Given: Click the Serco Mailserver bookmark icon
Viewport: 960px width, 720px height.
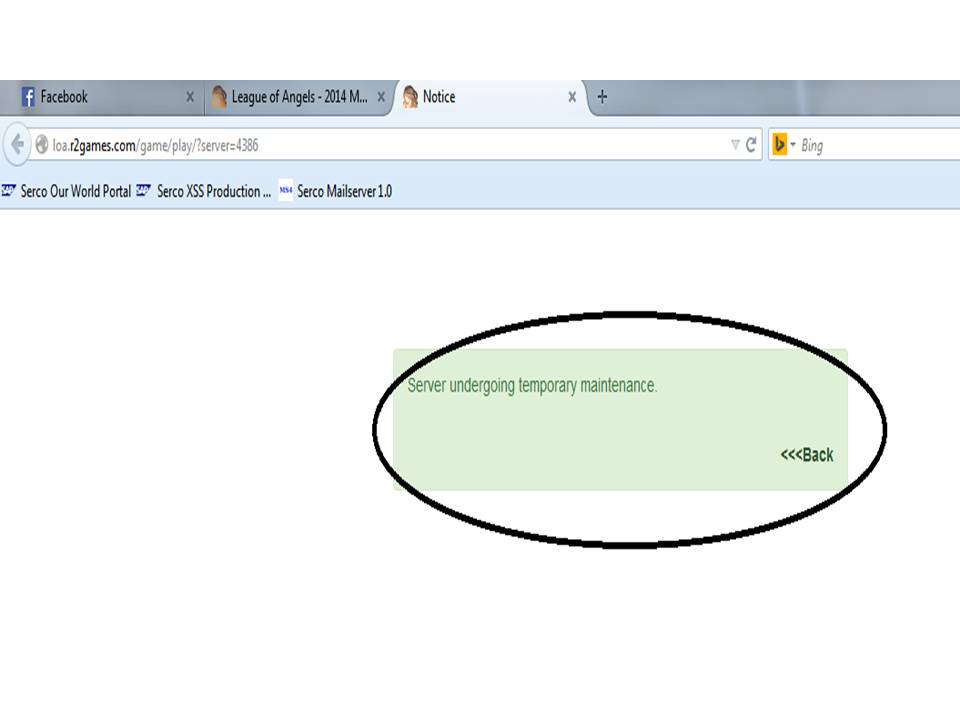Looking at the screenshot, I should [x=286, y=191].
